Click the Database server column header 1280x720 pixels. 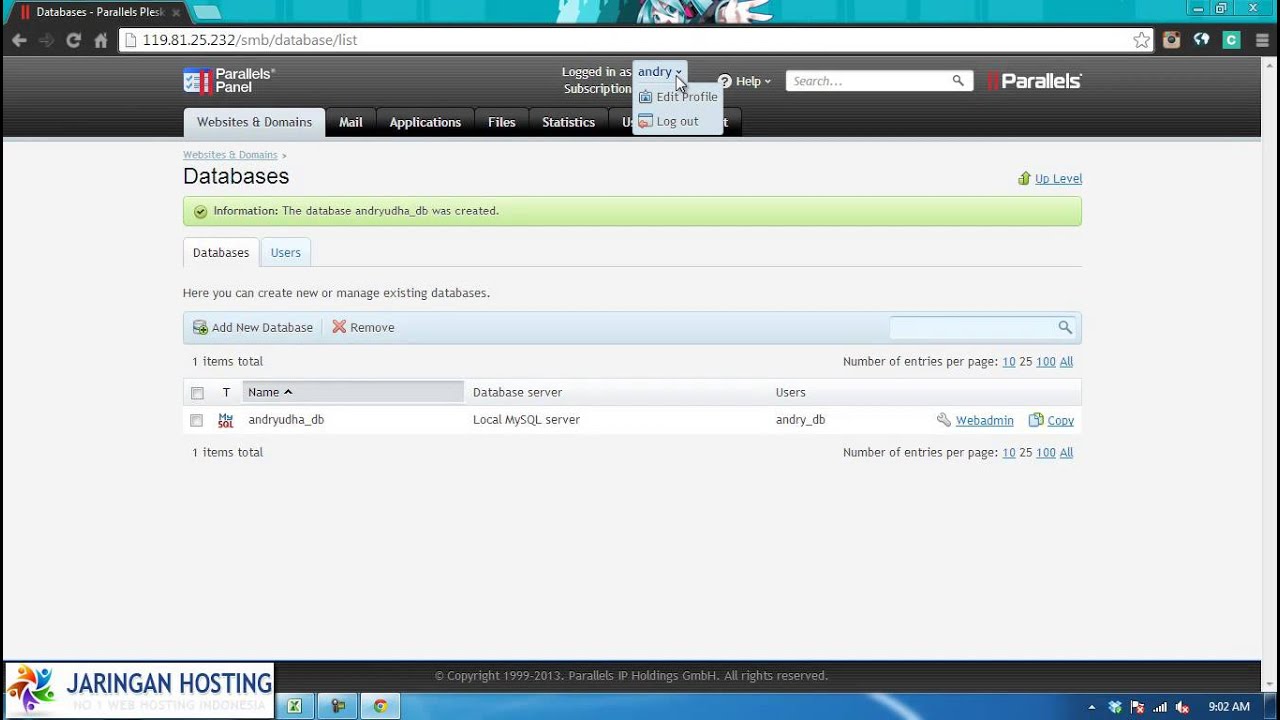517,392
